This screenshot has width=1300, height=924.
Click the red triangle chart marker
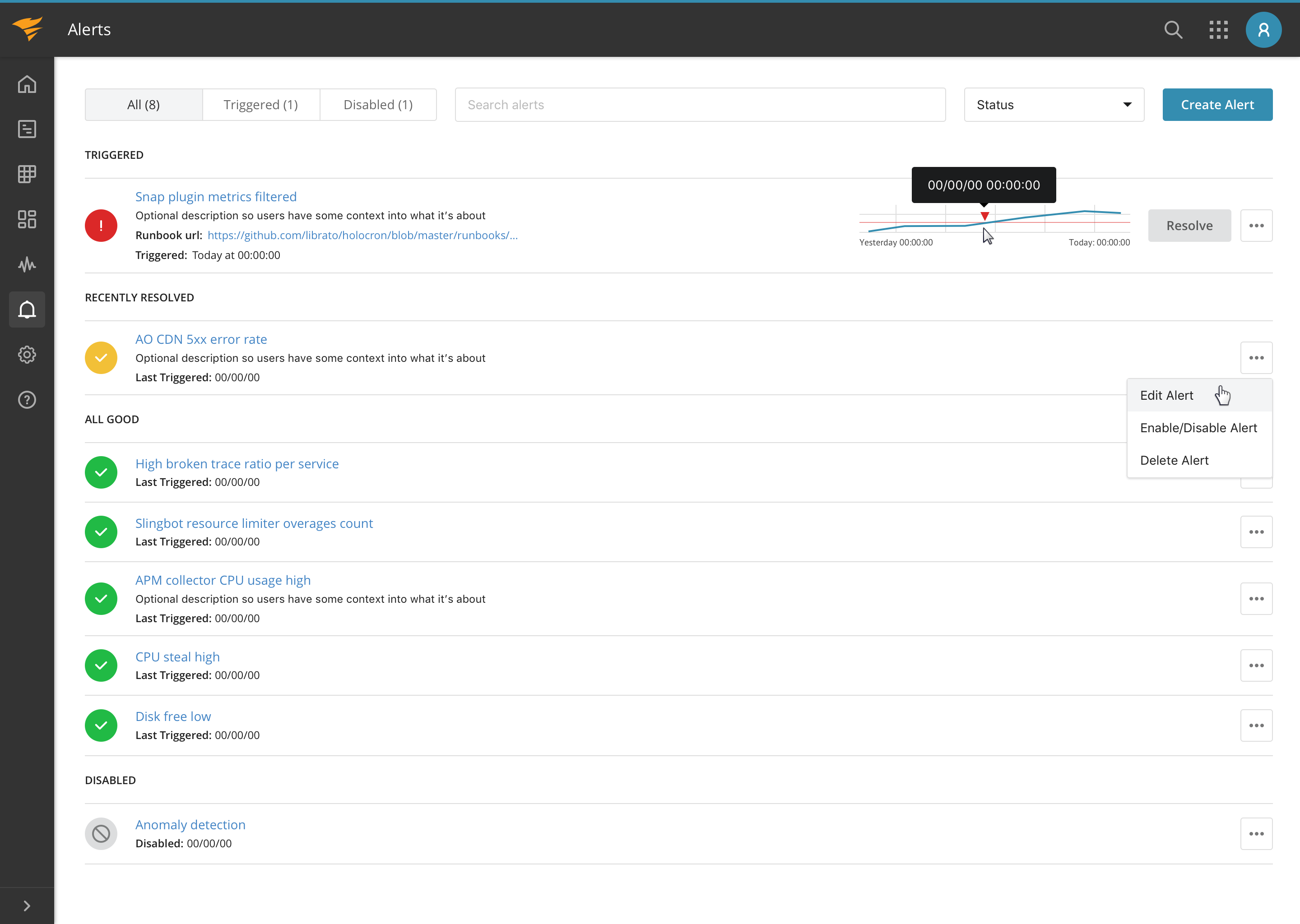pos(984,216)
